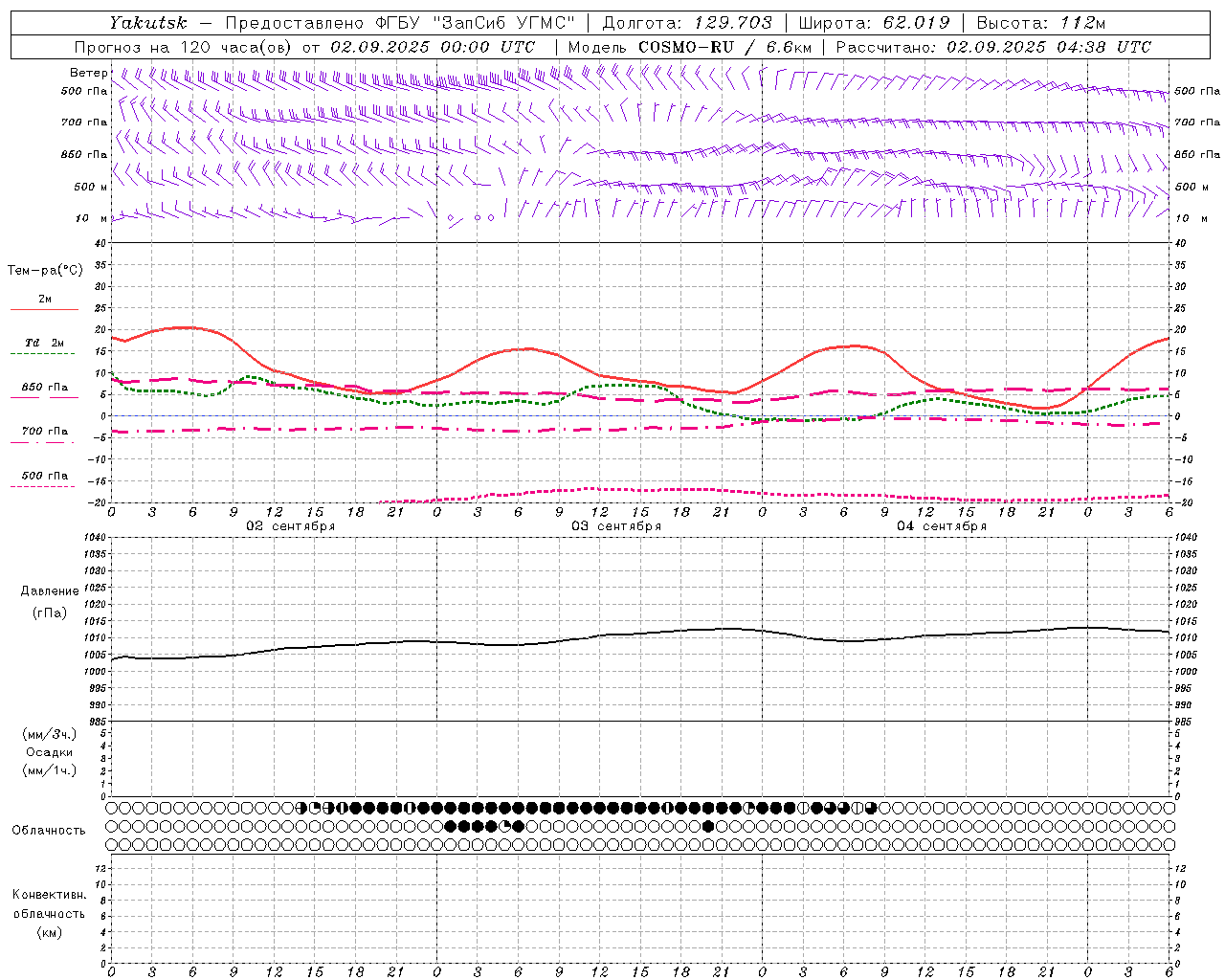Click the Рассчитано: 02.09.2025 04:38 UTC text
1225x980 pixels.
[x=993, y=47]
